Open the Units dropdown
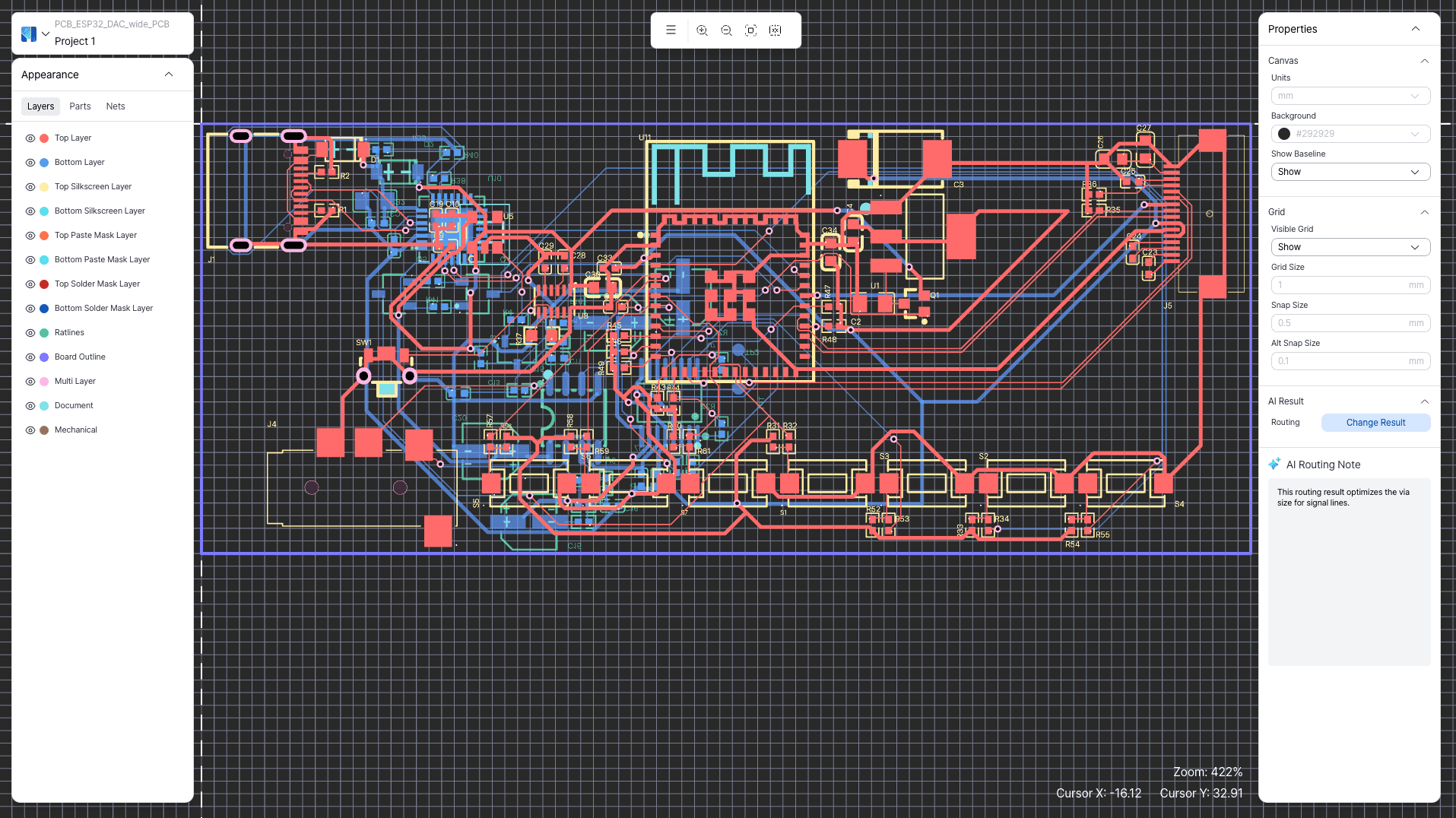Image resolution: width=1456 pixels, height=818 pixels. point(1350,96)
